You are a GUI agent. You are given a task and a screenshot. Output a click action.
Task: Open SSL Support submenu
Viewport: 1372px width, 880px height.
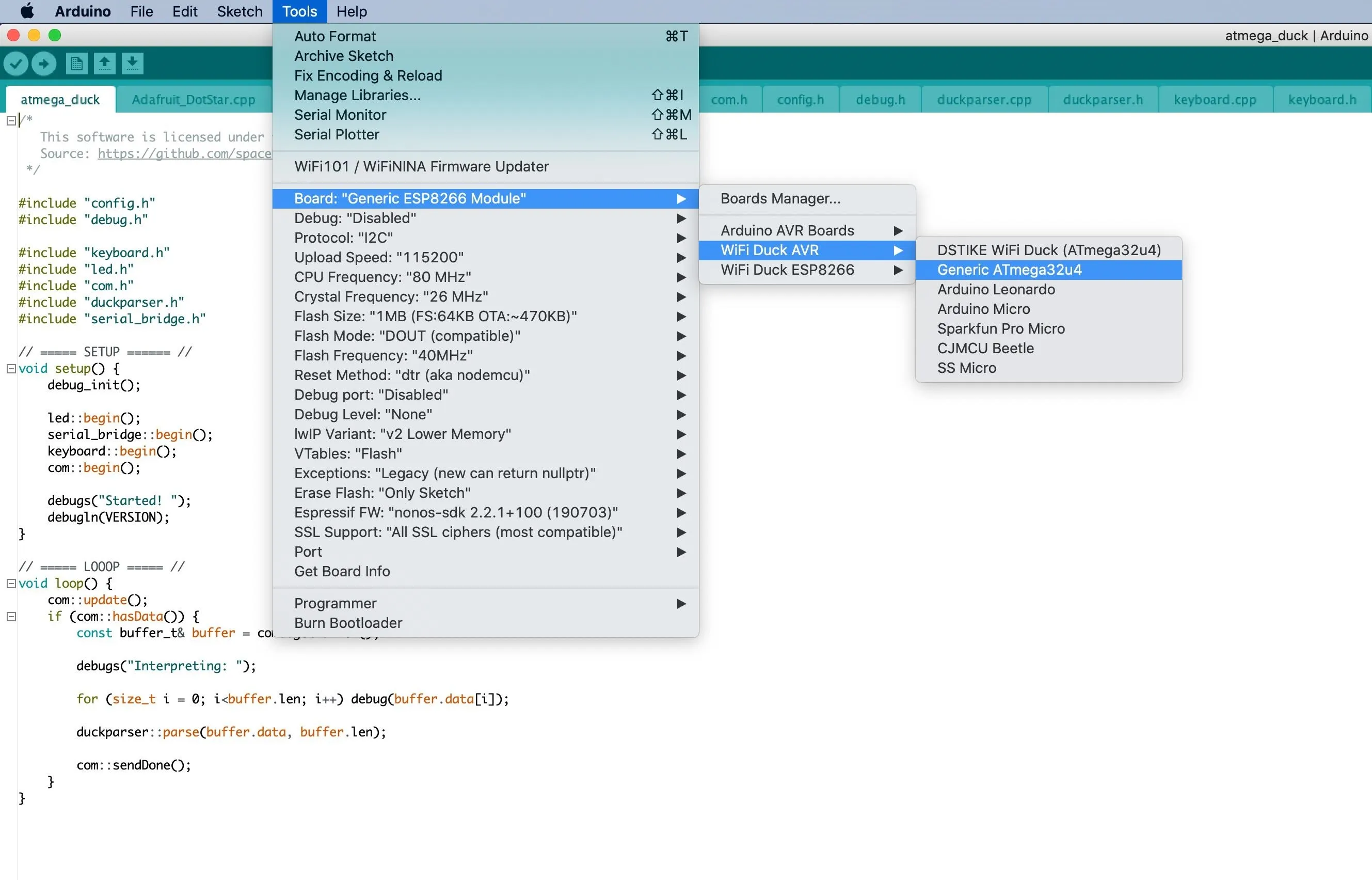point(486,532)
